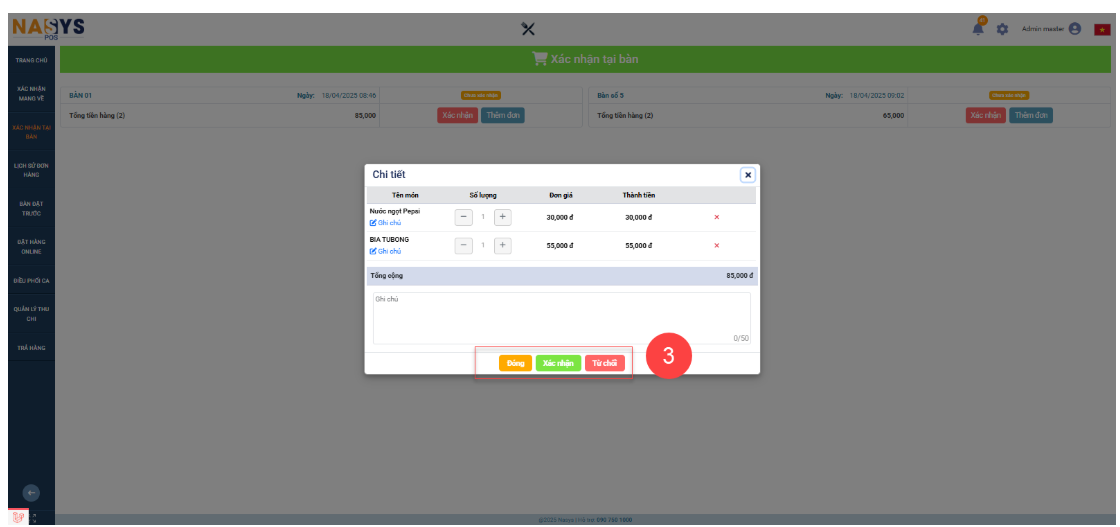1120x527 pixels.
Task: Go to Lịch sử đơn hàng menu
Action: pyautogui.click(x=30, y=170)
